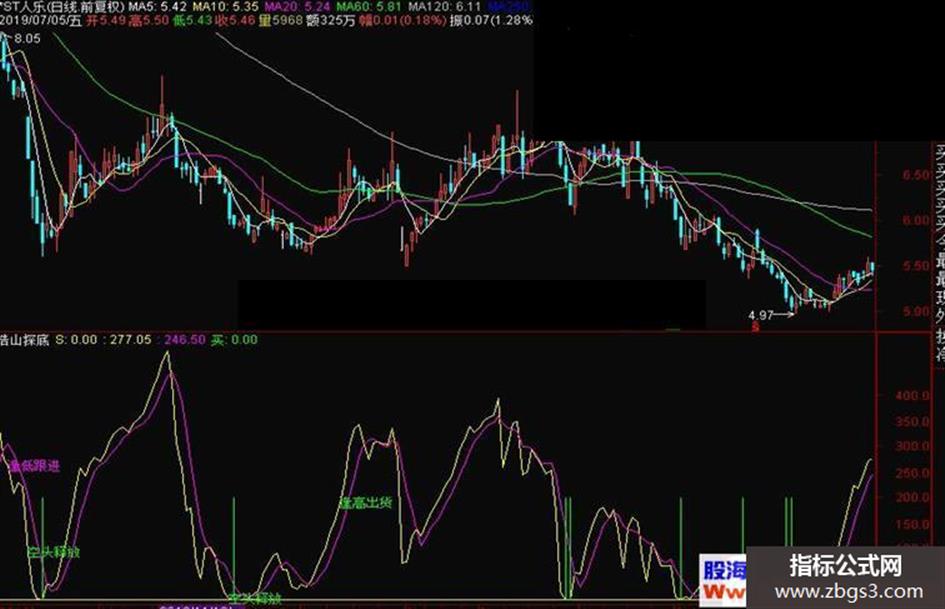Click the turnover value 额325万
This screenshot has width=945, height=609.
point(331,21)
